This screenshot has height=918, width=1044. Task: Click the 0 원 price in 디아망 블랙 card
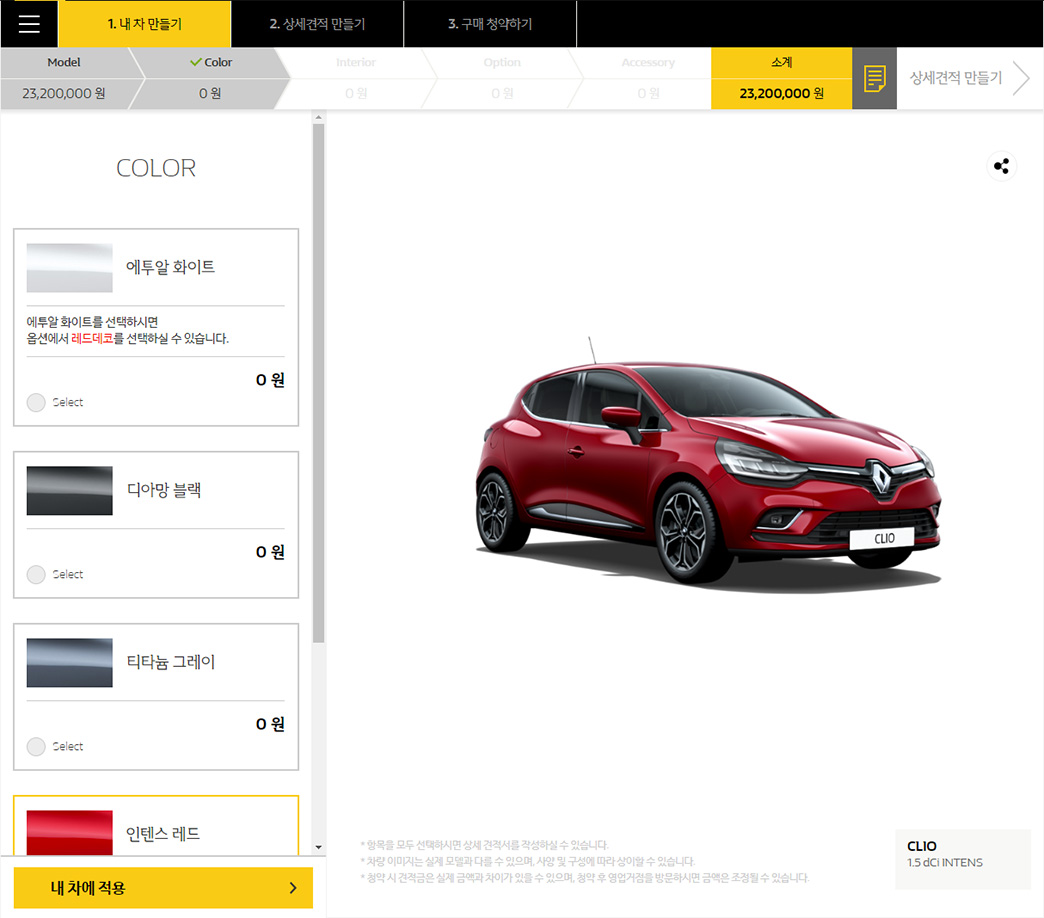coord(270,552)
